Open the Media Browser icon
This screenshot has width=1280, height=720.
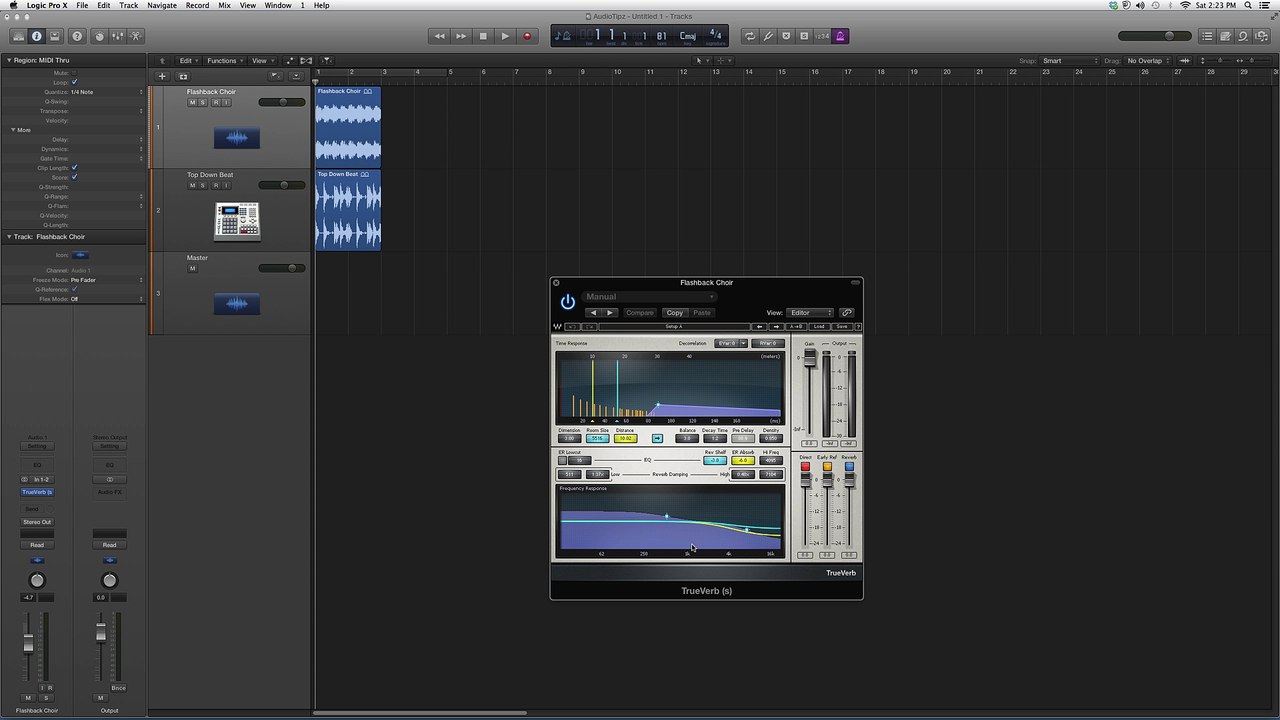[x=1261, y=36]
